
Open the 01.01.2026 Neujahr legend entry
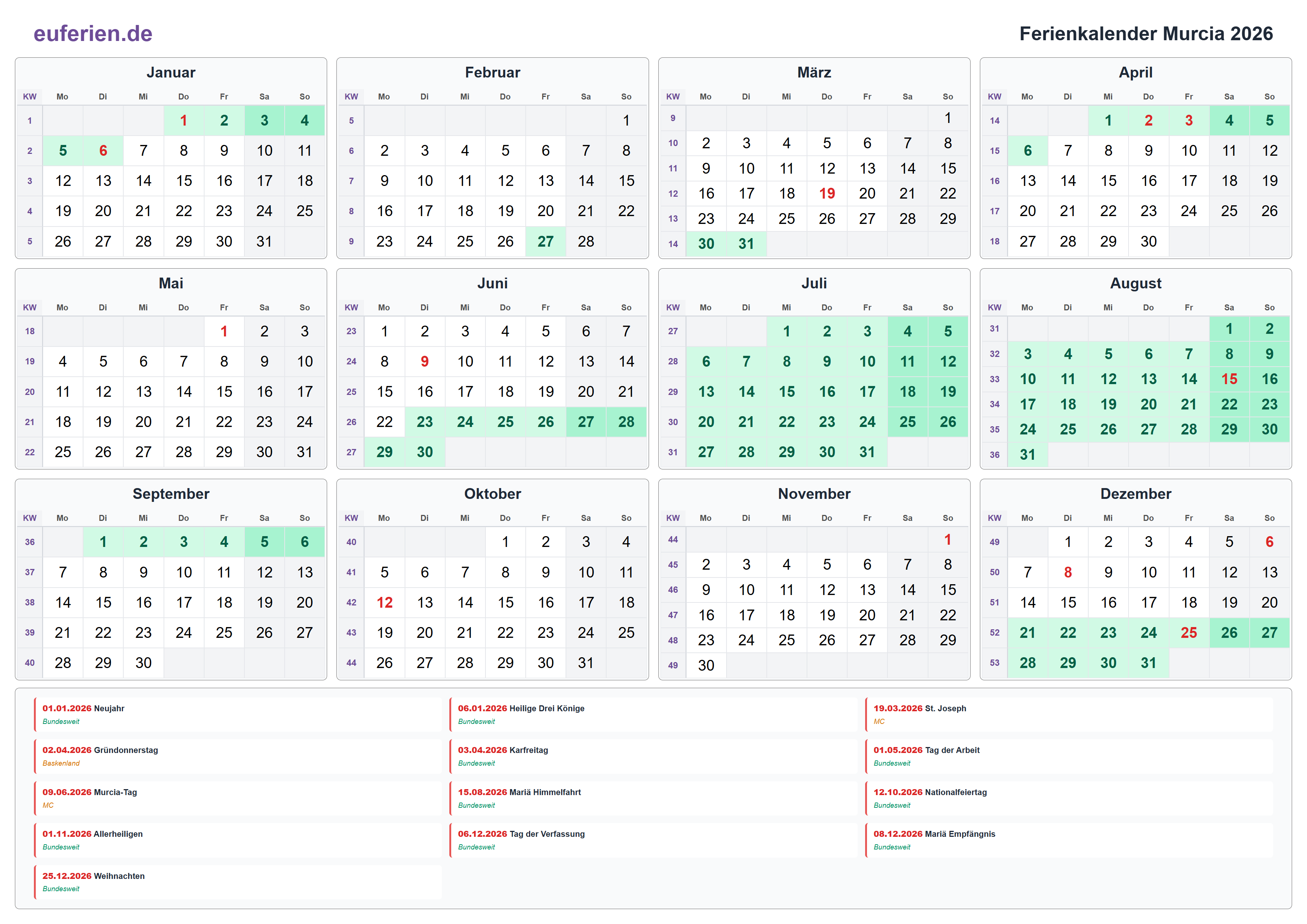click(x=238, y=715)
